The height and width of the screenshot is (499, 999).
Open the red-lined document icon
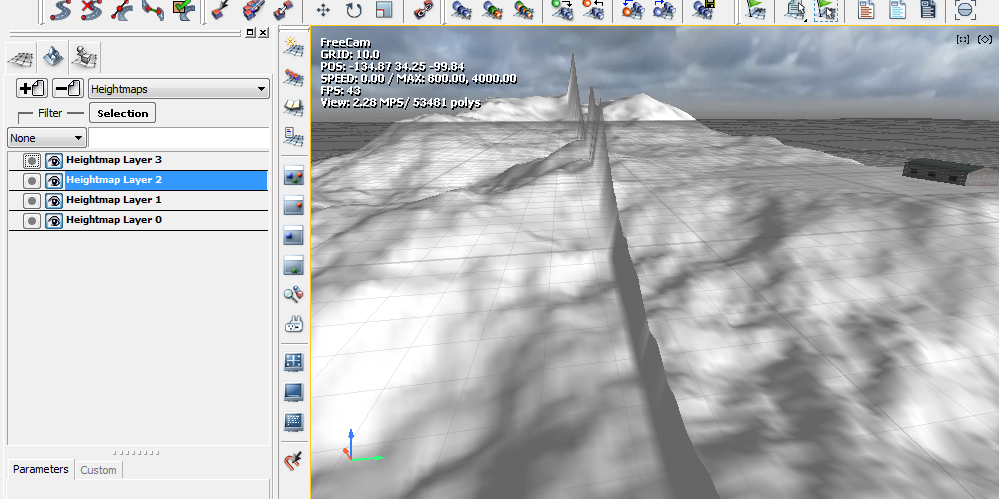pyautogui.click(x=865, y=10)
